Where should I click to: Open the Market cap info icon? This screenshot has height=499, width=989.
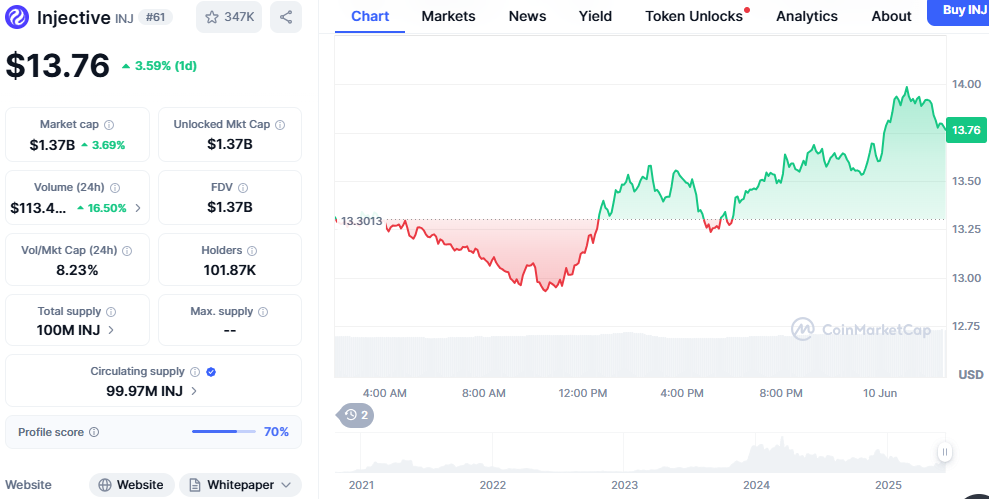tap(109, 125)
